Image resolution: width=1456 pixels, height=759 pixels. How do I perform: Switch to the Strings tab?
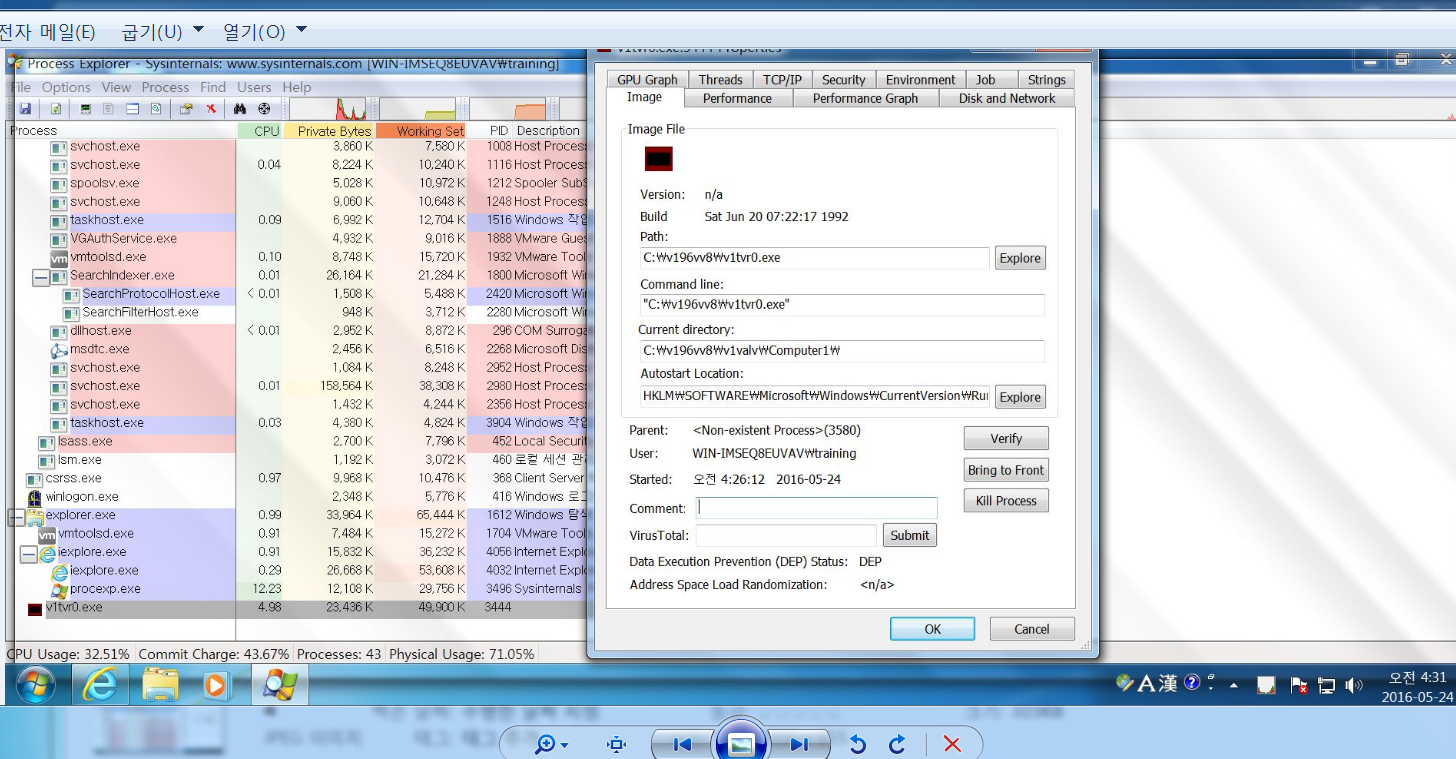click(x=1046, y=80)
